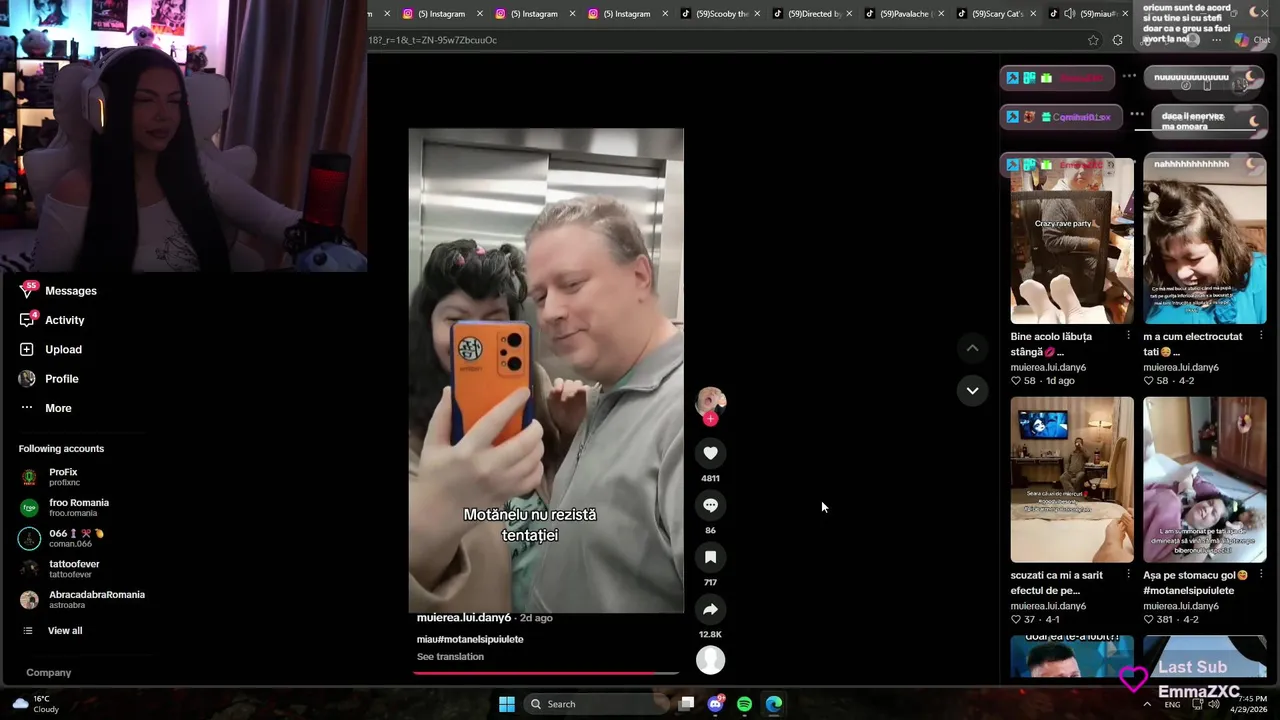Viewport: 1280px width, 720px height.
Task: Open Microsoft Edge from taskbar
Action: click(x=774, y=704)
